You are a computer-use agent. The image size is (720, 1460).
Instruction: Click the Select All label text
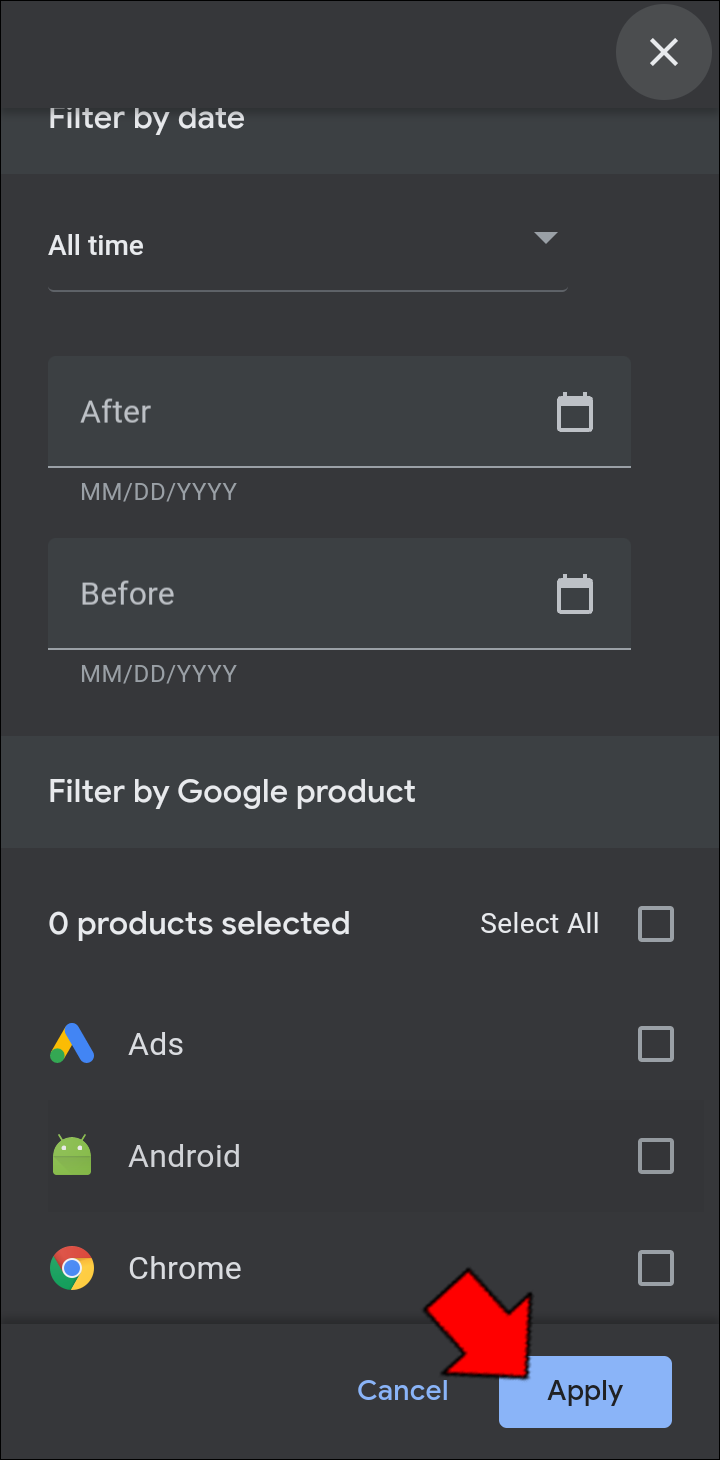(539, 924)
